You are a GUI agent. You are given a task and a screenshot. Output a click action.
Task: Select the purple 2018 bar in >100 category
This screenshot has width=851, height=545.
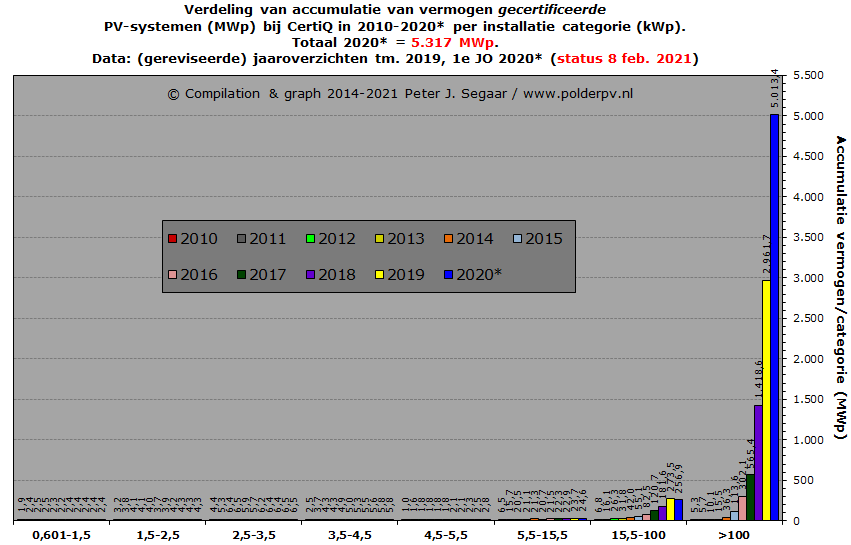tap(758, 463)
